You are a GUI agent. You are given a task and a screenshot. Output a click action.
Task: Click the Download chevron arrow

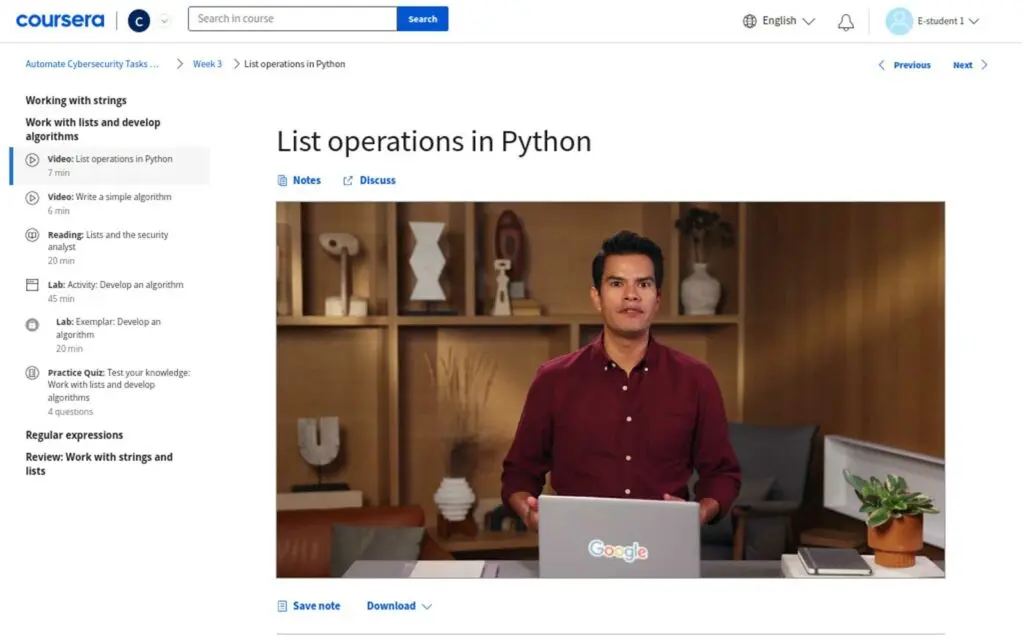coord(426,607)
